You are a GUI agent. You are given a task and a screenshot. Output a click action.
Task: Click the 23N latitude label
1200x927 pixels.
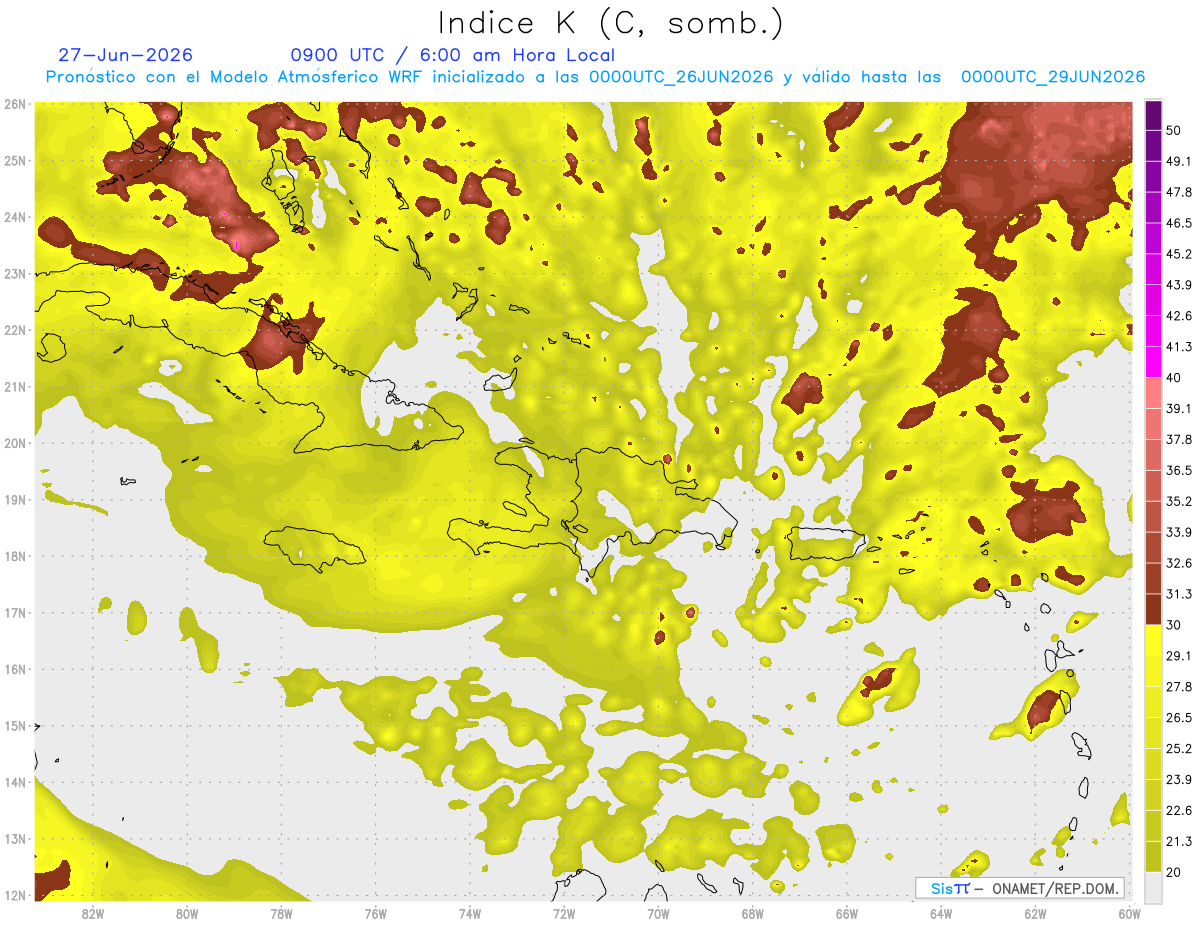15,274
